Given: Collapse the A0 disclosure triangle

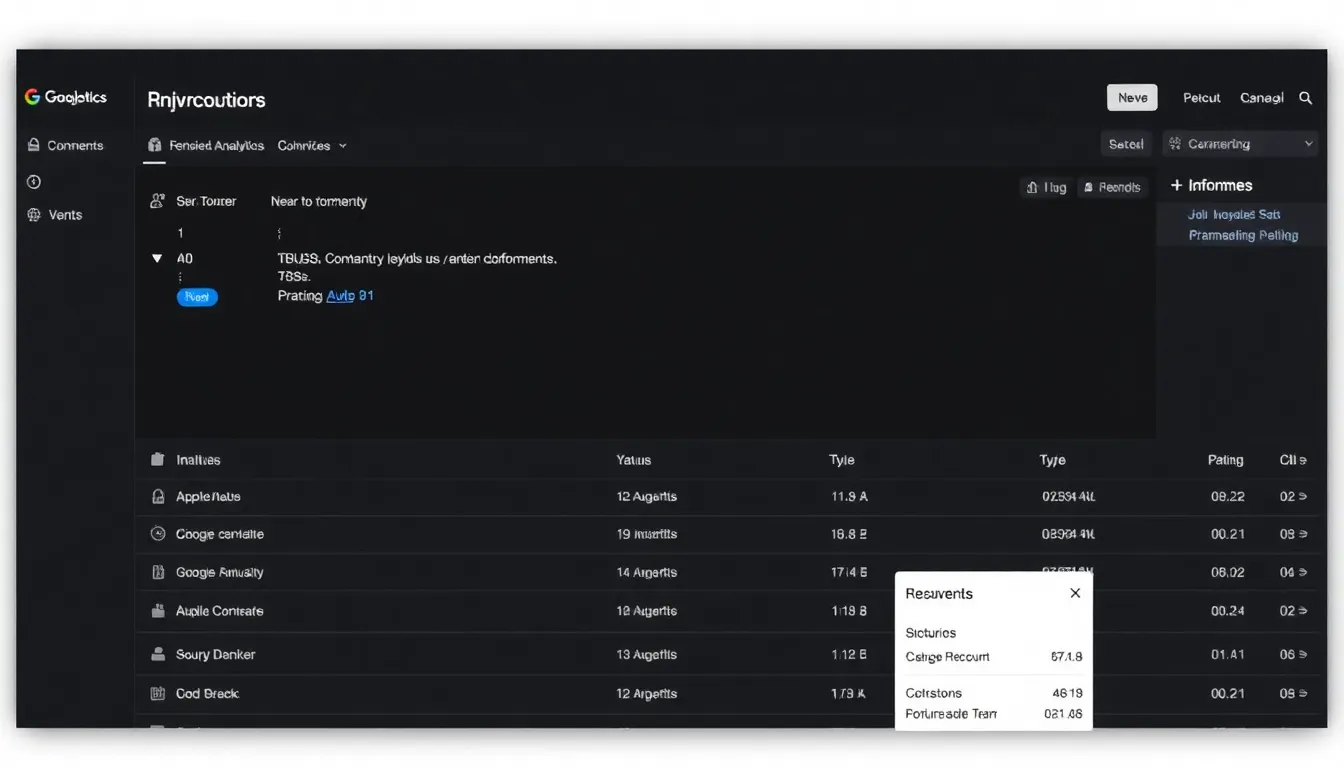Looking at the screenshot, I should 157,258.
